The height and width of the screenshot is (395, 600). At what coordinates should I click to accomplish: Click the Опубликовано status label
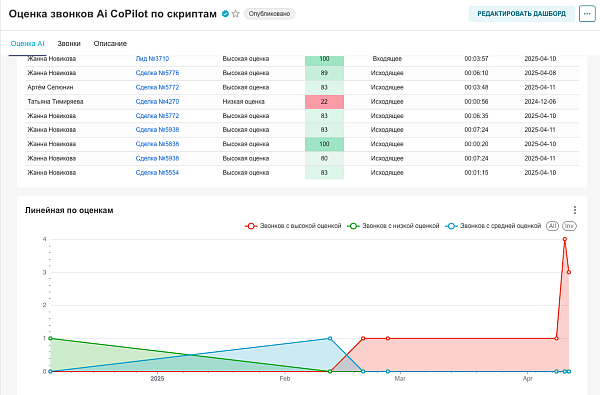[269, 14]
